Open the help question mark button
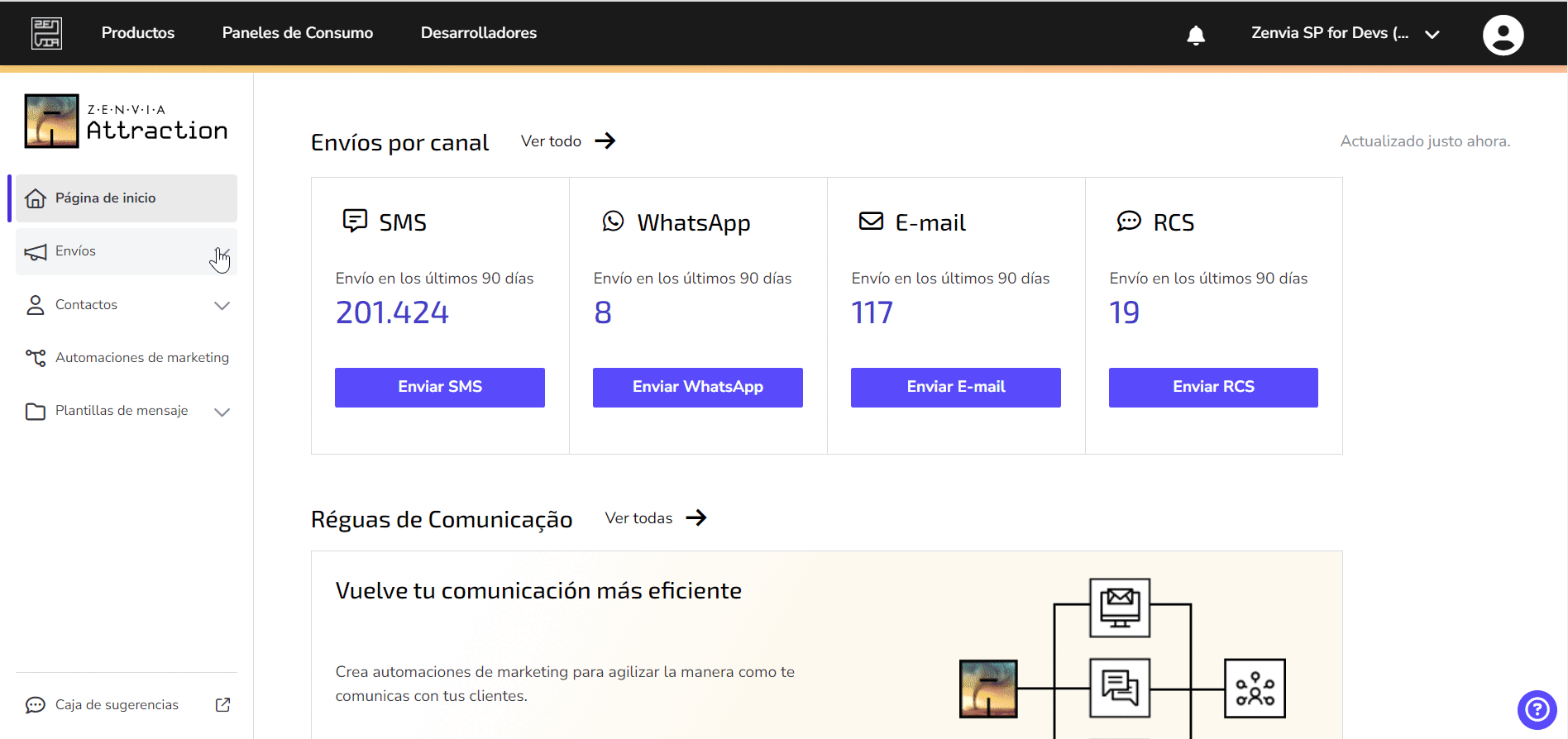Image resolution: width=1568 pixels, height=739 pixels. point(1537,709)
